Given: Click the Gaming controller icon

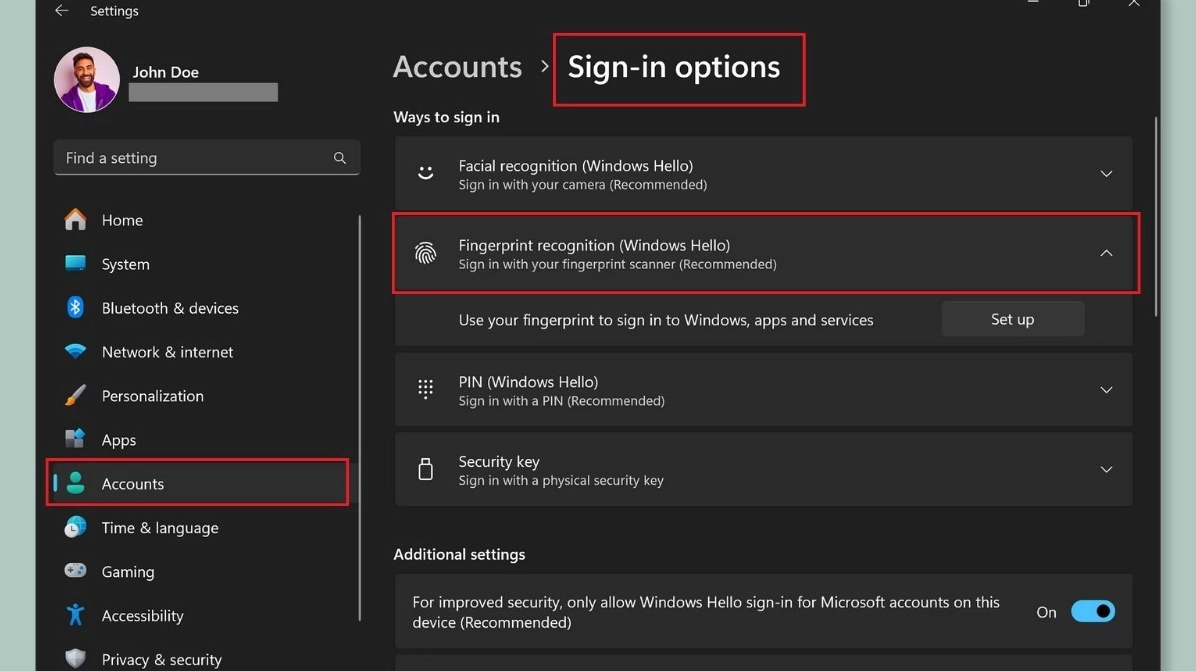Looking at the screenshot, I should click(75, 572).
